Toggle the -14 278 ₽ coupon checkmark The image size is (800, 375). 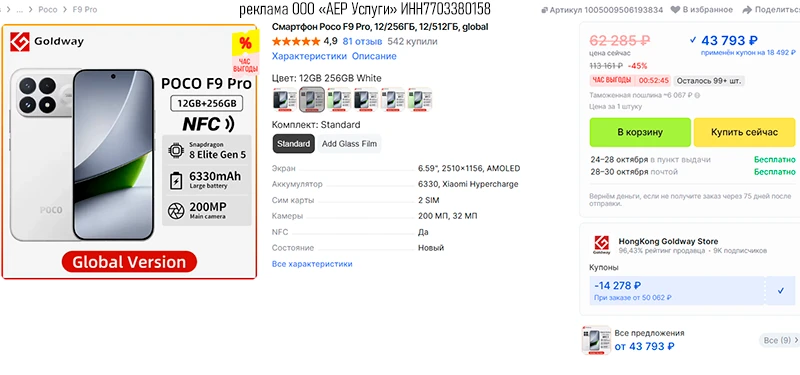pos(781,291)
